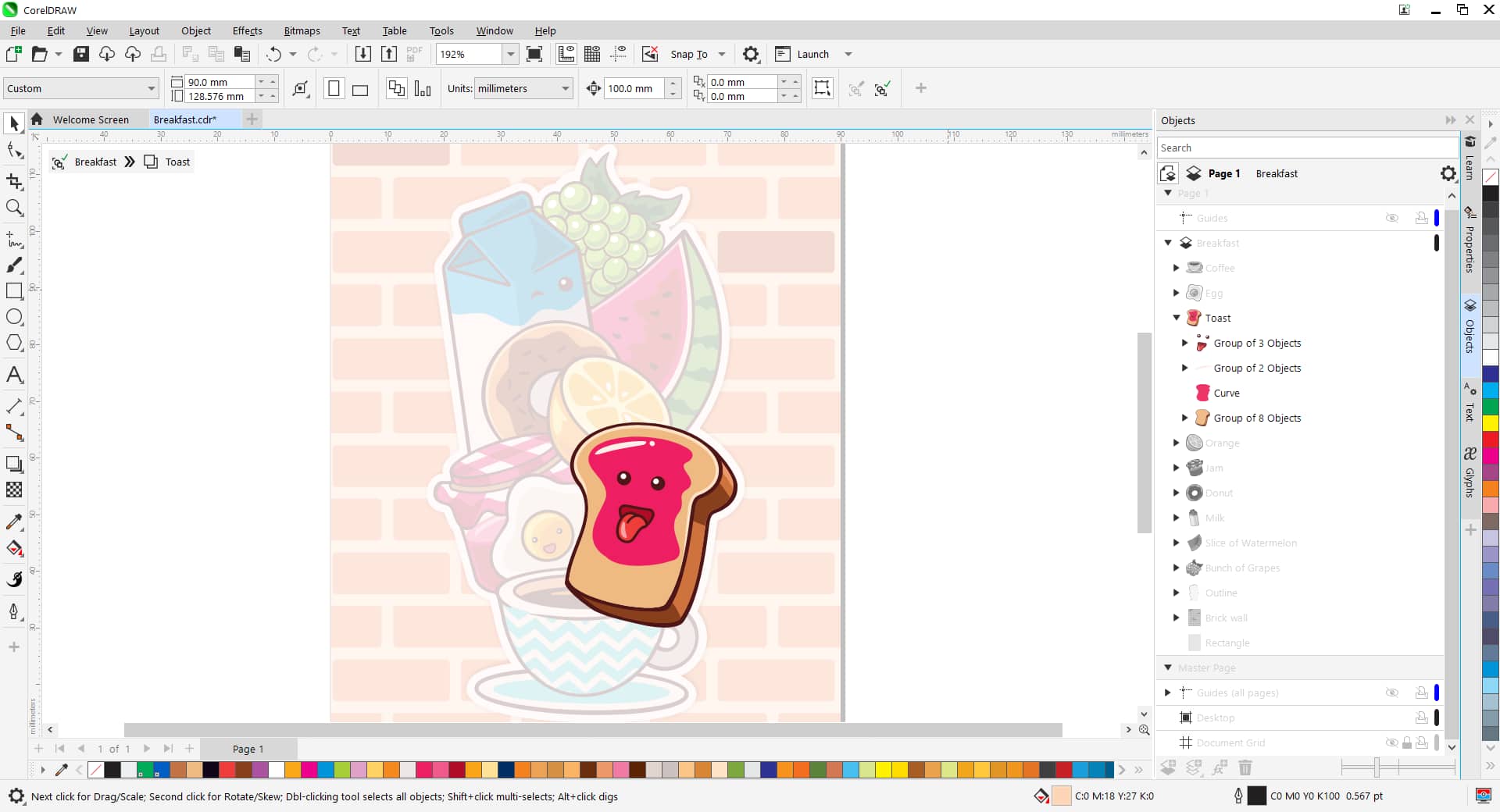1500x812 pixels.
Task: Click Breakfast in the breadcrumb
Action: point(95,162)
